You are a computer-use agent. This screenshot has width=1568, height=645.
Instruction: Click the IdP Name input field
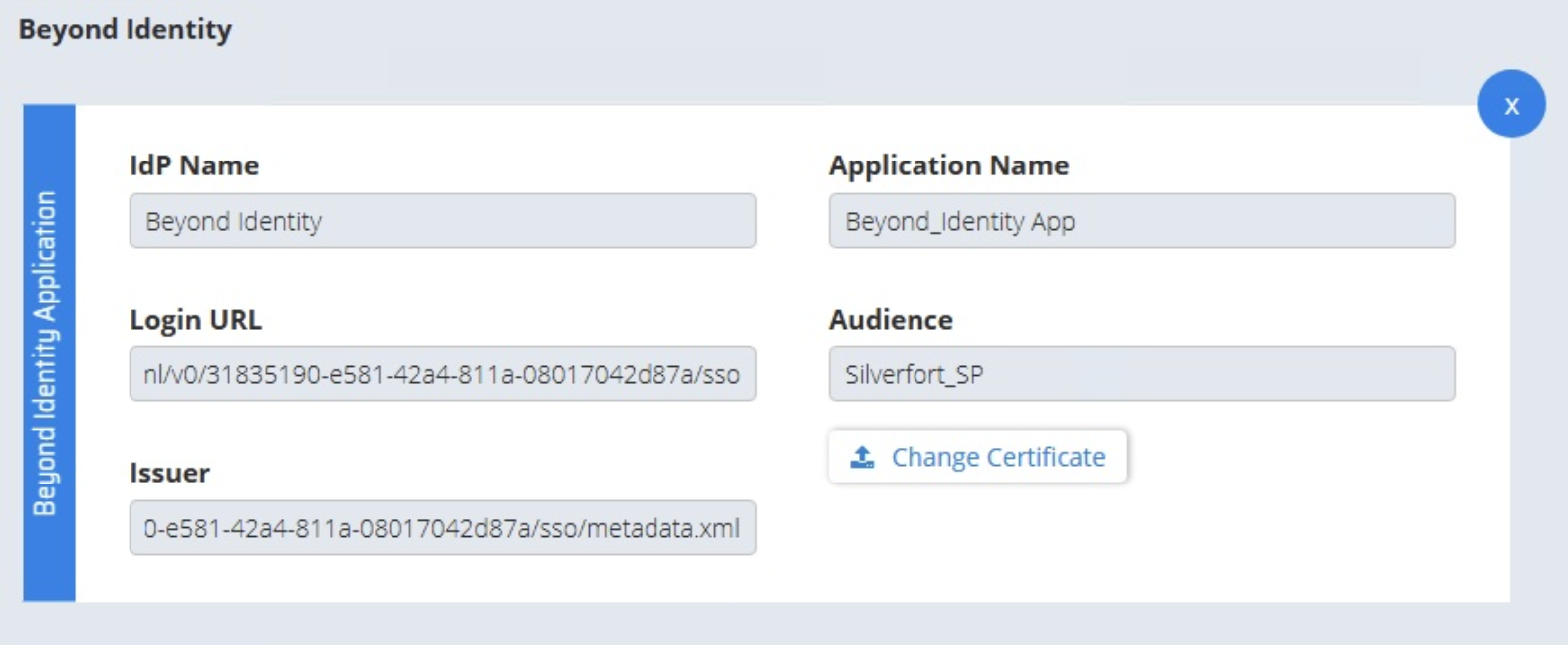click(442, 221)
